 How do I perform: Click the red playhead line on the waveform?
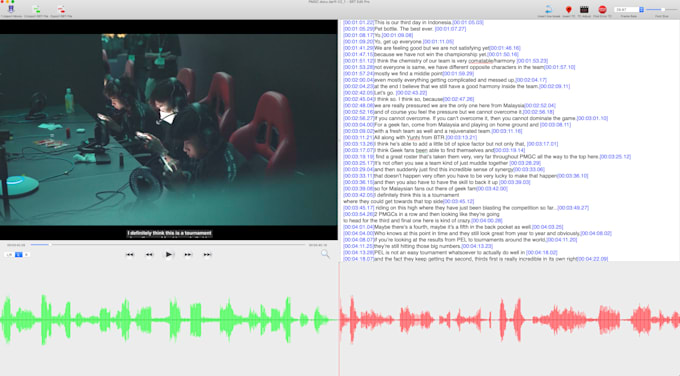coord(339,320)
